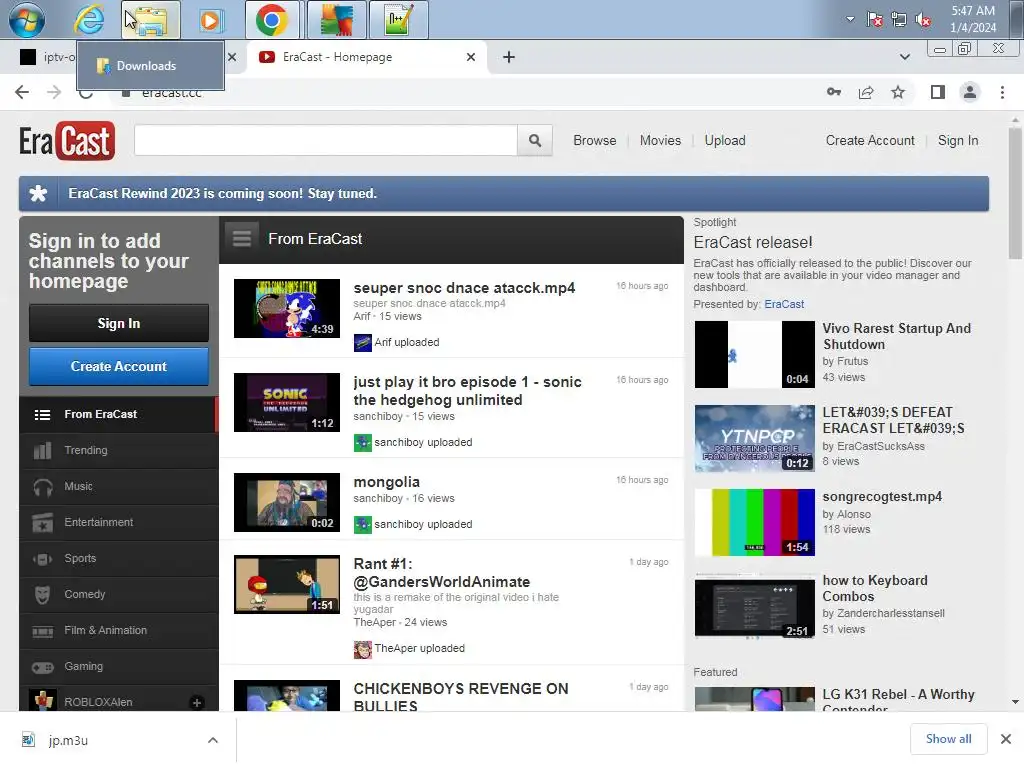Image resolution: width=1024 pixels, height=768 pixels.
Task: Open EraCast presenter link in Spotlight
Action: (784, 304)
